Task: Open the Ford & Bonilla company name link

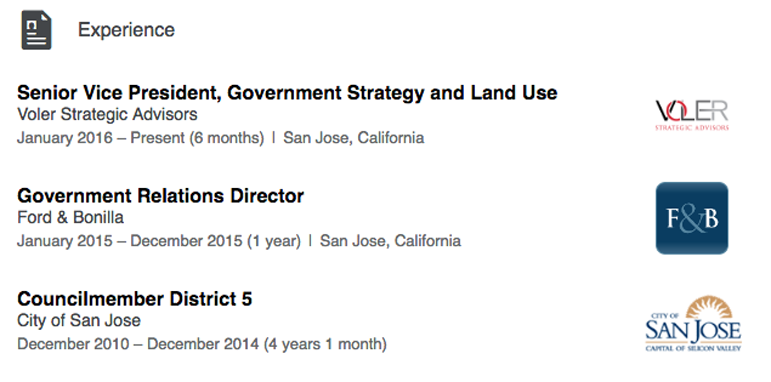Action: (70, 217)
